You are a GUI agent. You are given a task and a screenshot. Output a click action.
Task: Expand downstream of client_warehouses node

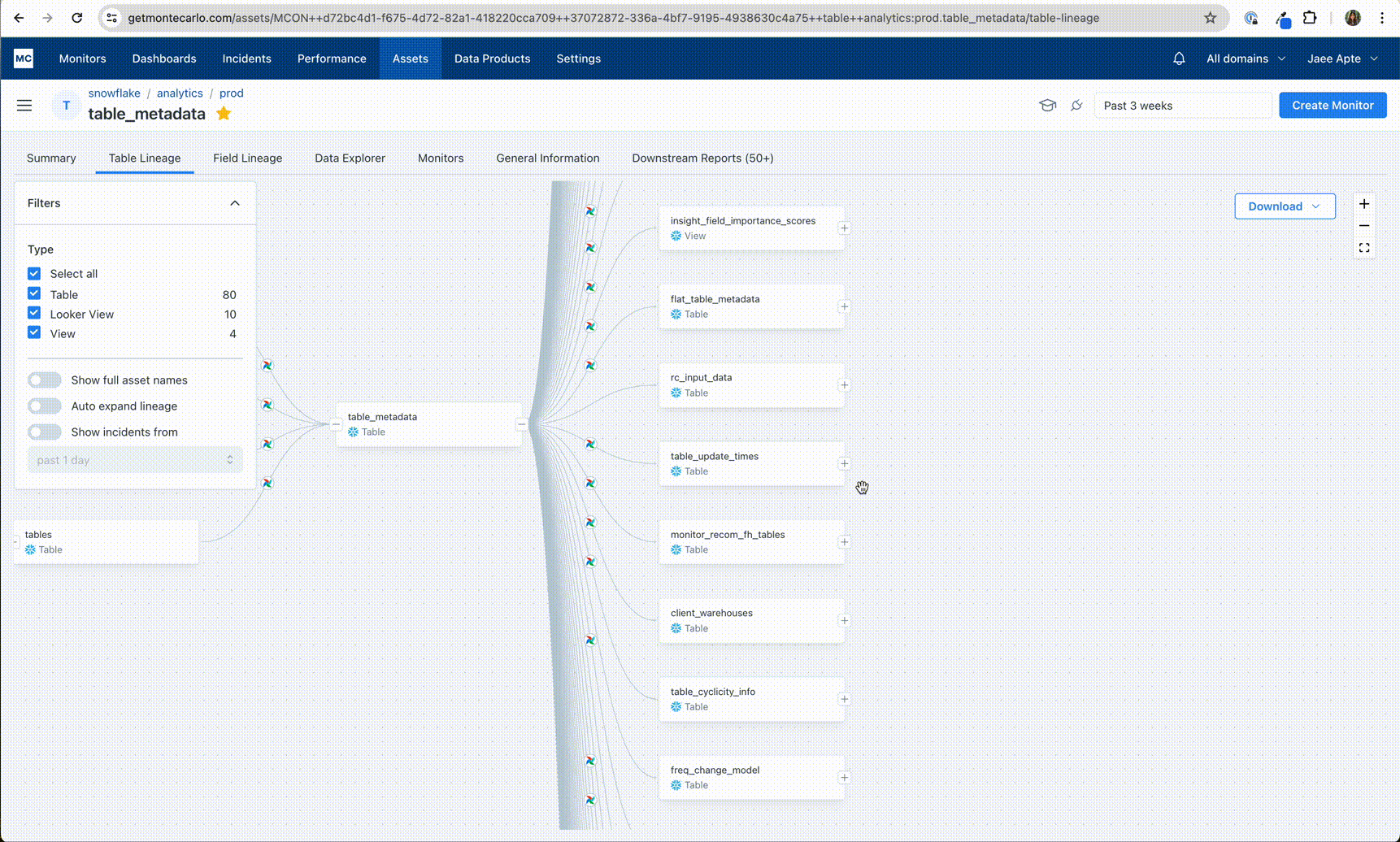tap(845, 621)
